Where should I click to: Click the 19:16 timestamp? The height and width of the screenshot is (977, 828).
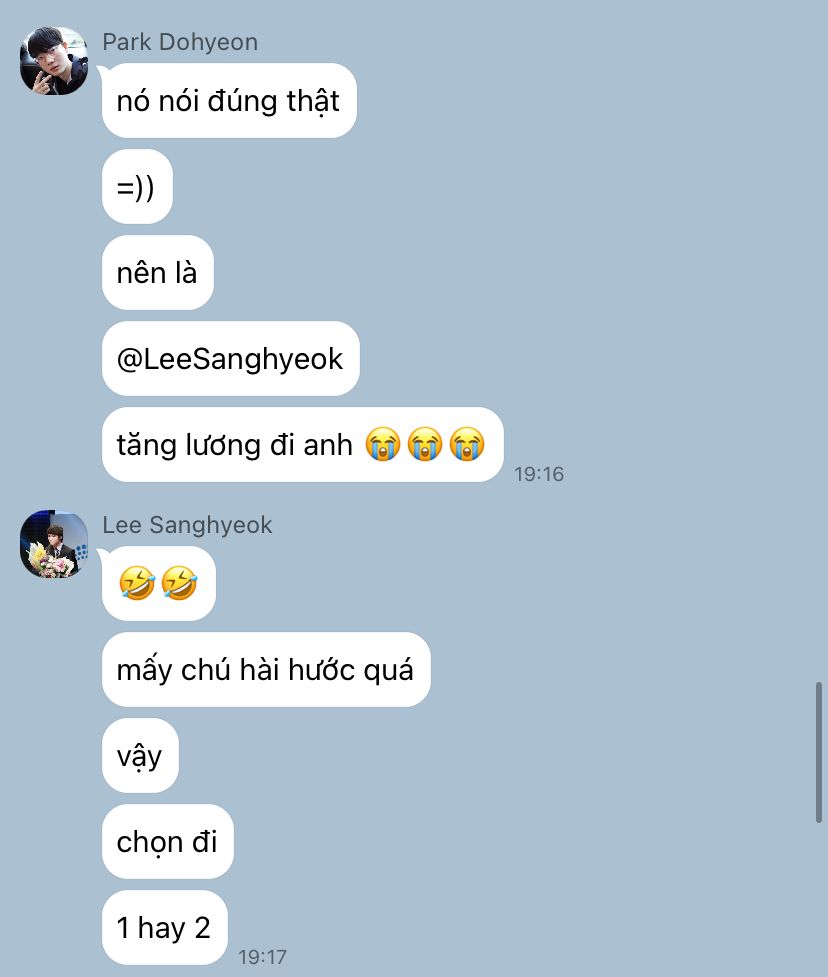tap(539, 474)
